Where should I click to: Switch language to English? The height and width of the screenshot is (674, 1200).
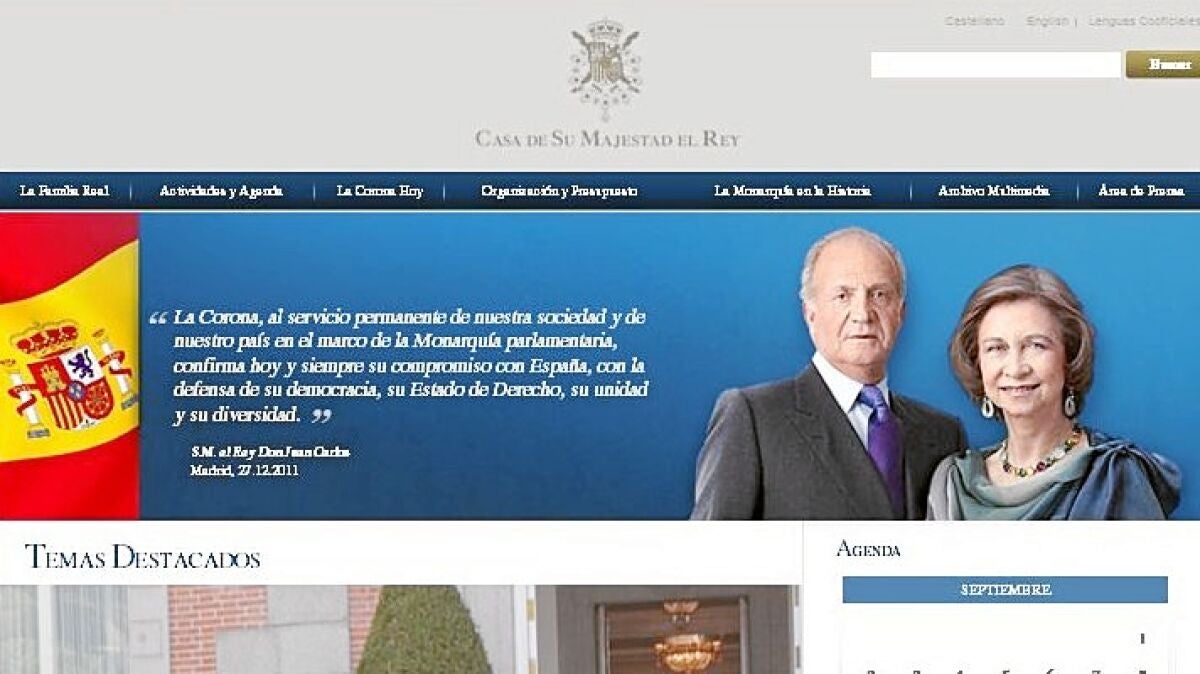1047,21
